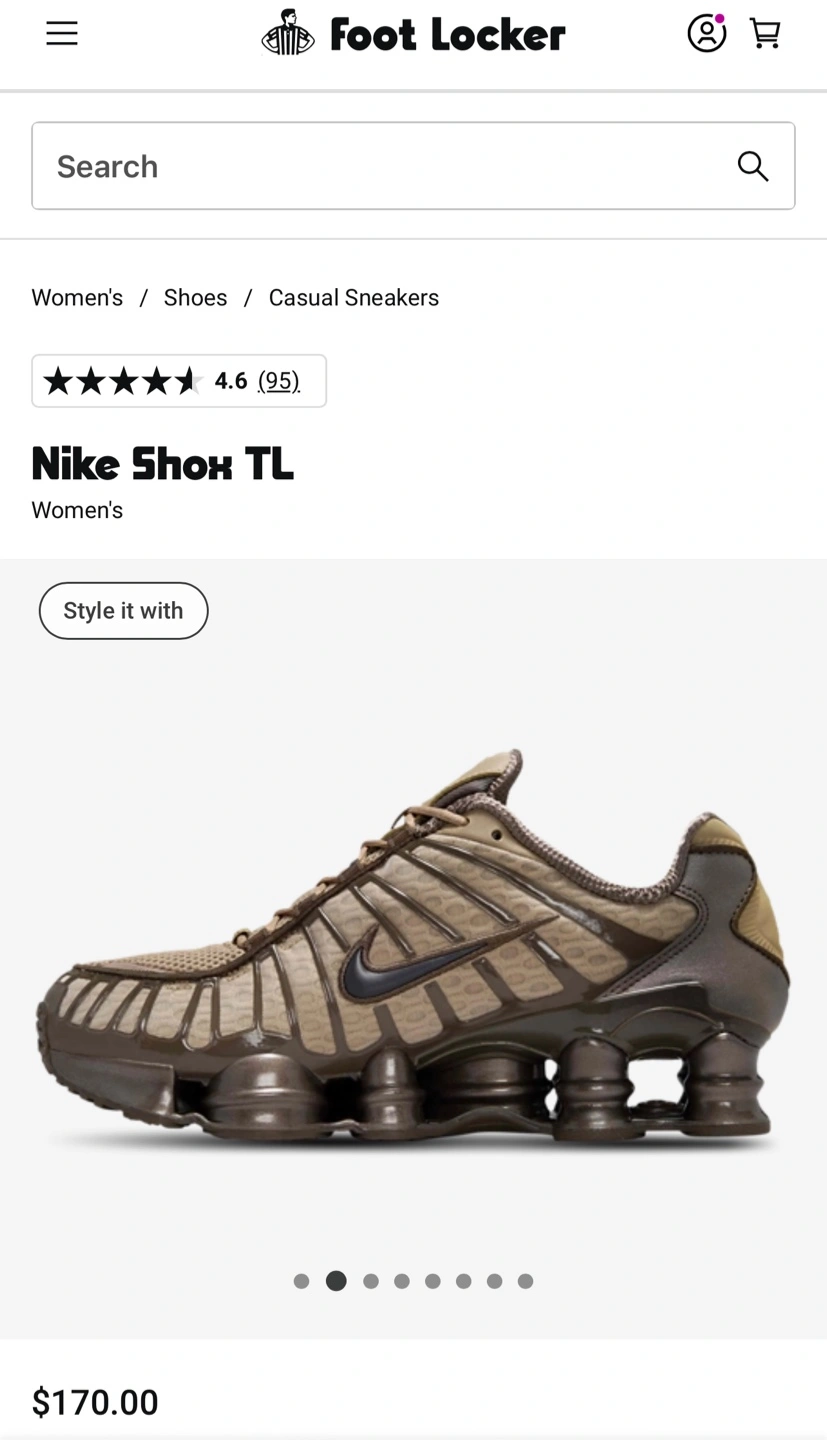Select the fourth carousel dot

[x=402, y=1281]
